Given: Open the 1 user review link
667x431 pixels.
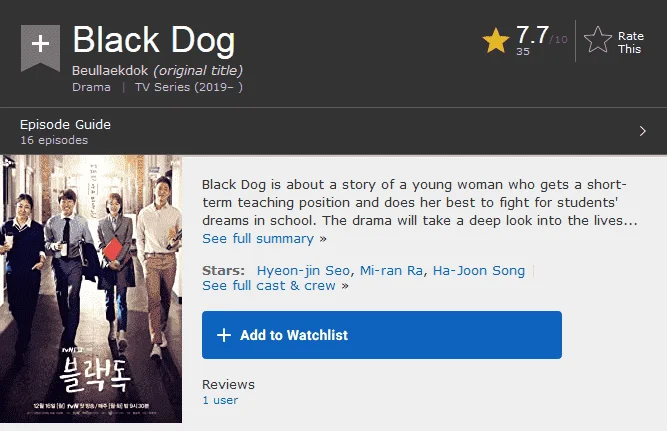Looking at the screenshot, I should (x=220, y=400).
